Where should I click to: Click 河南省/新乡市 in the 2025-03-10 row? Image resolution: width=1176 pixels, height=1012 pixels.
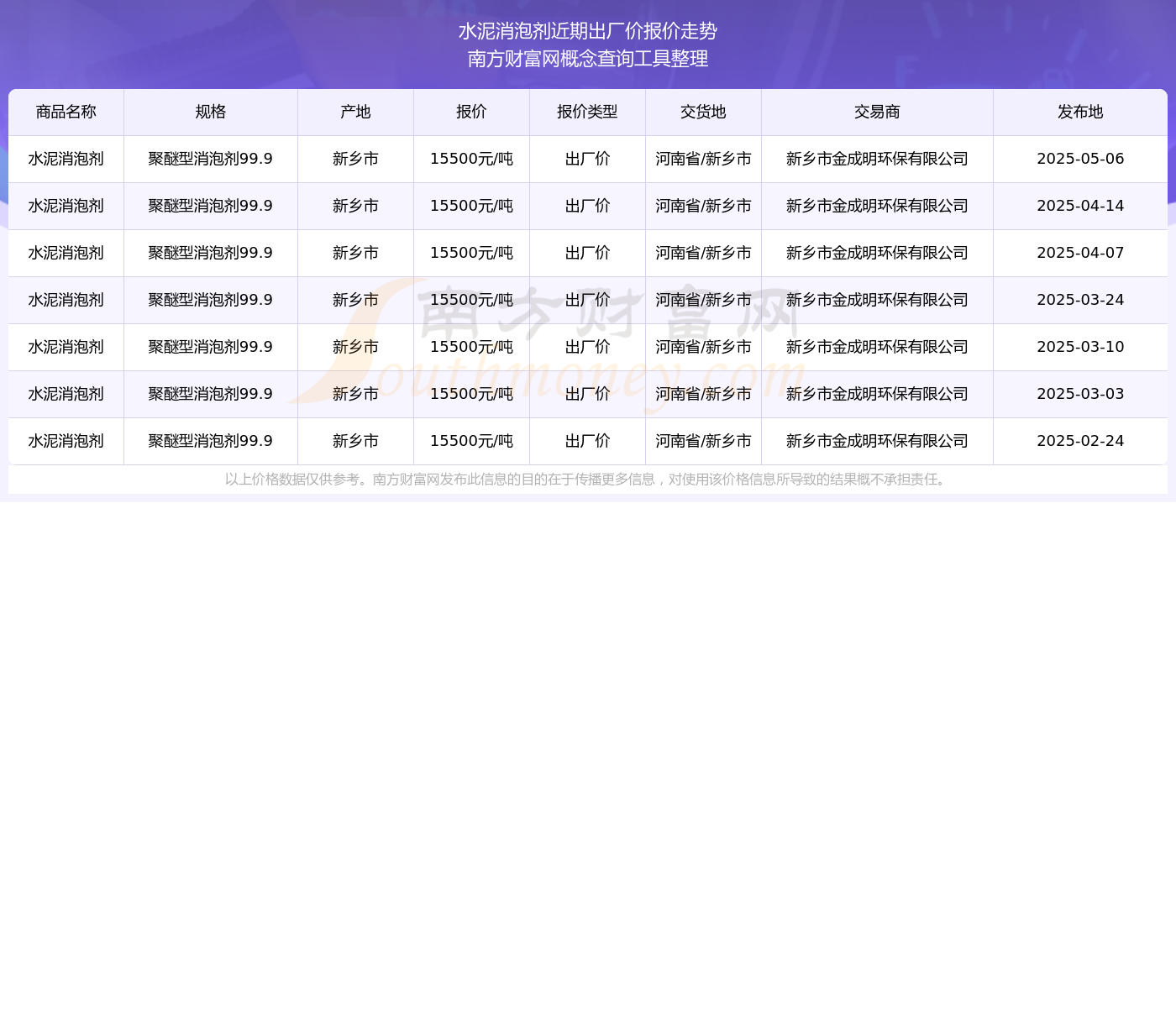[x=703, y=347]
